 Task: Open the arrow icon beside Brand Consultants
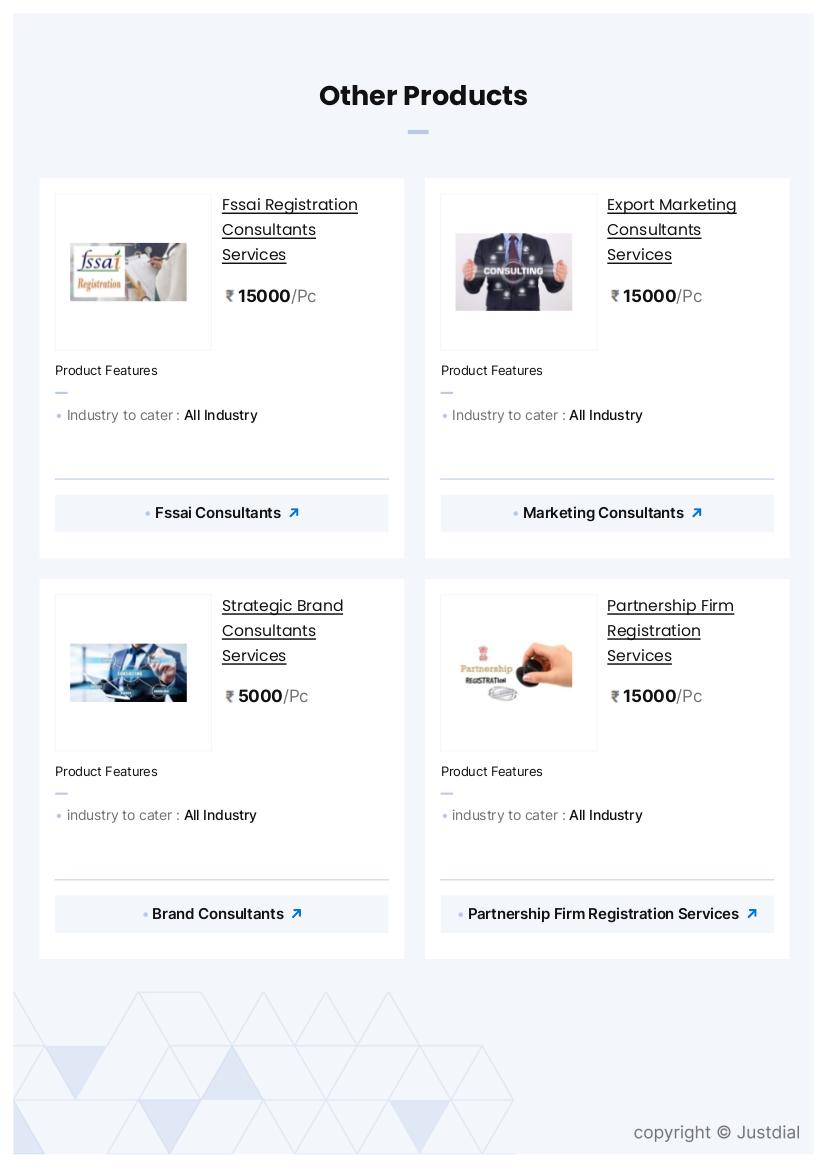point(296,914)
